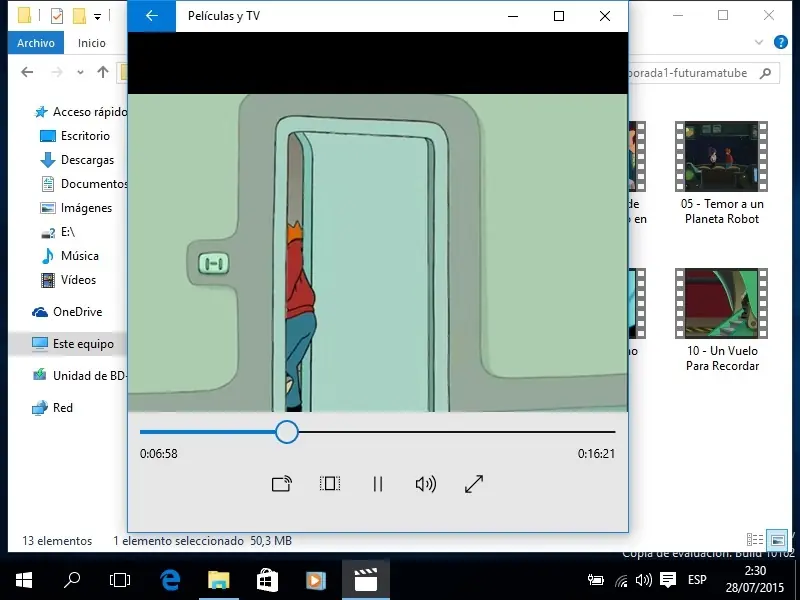Open File Explorer help icon
800x600 pixels.
click(x=781, y=42)
